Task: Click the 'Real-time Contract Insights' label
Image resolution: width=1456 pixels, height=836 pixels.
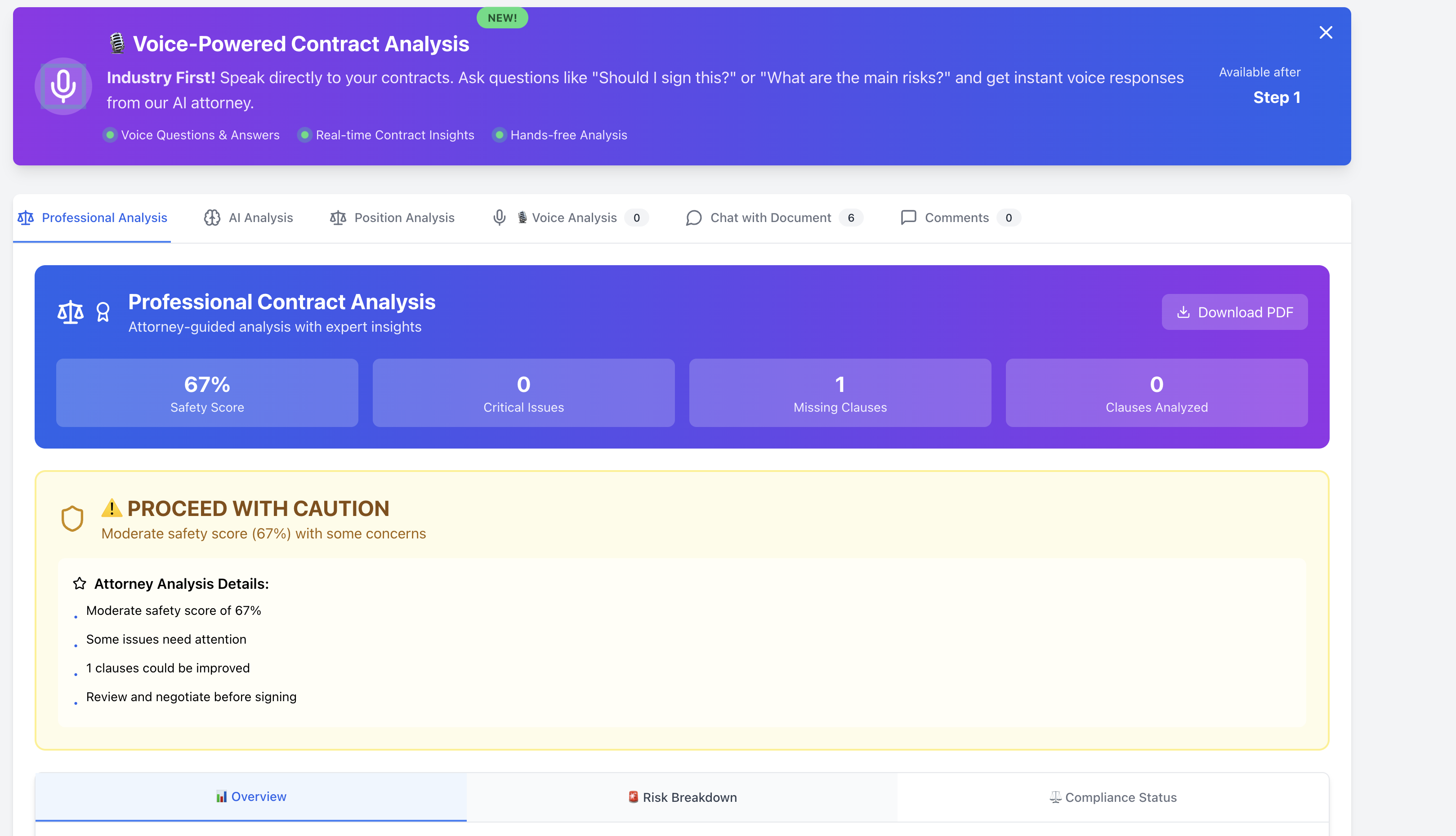Action: pos(395,135)
